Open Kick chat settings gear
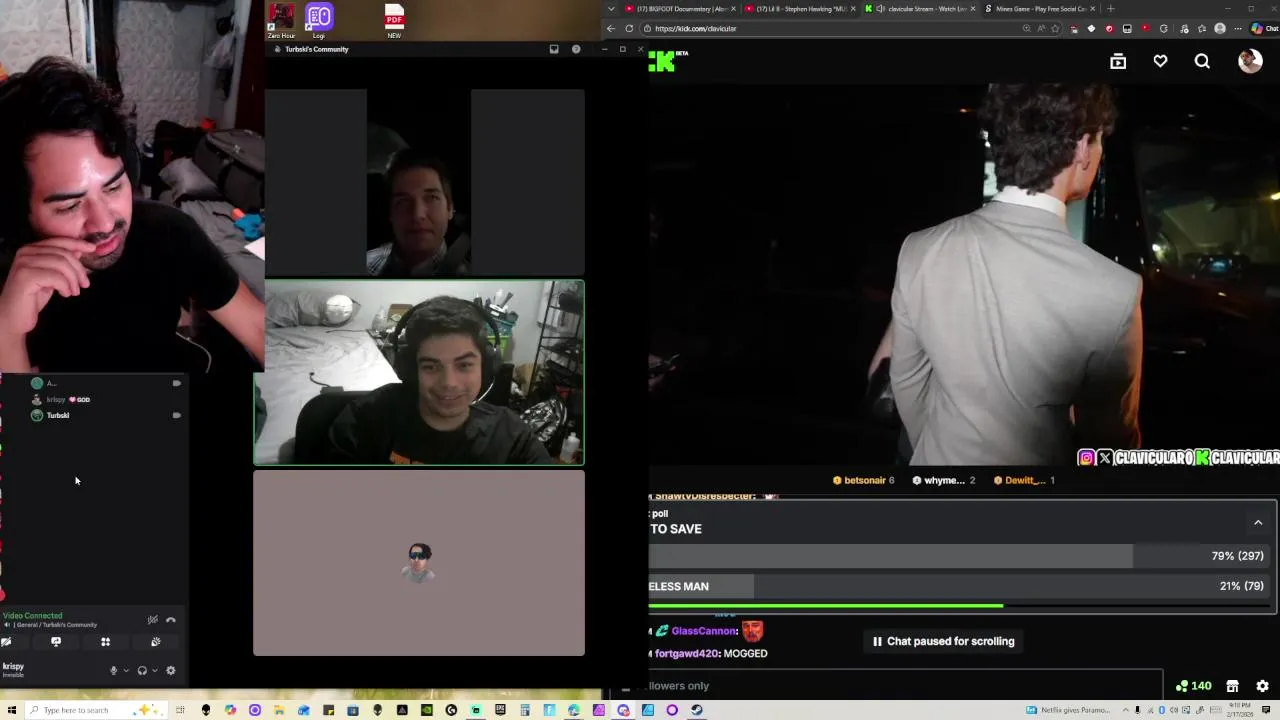The height and width of the screenshot is (720, 1280). (x=1262, y=686)
